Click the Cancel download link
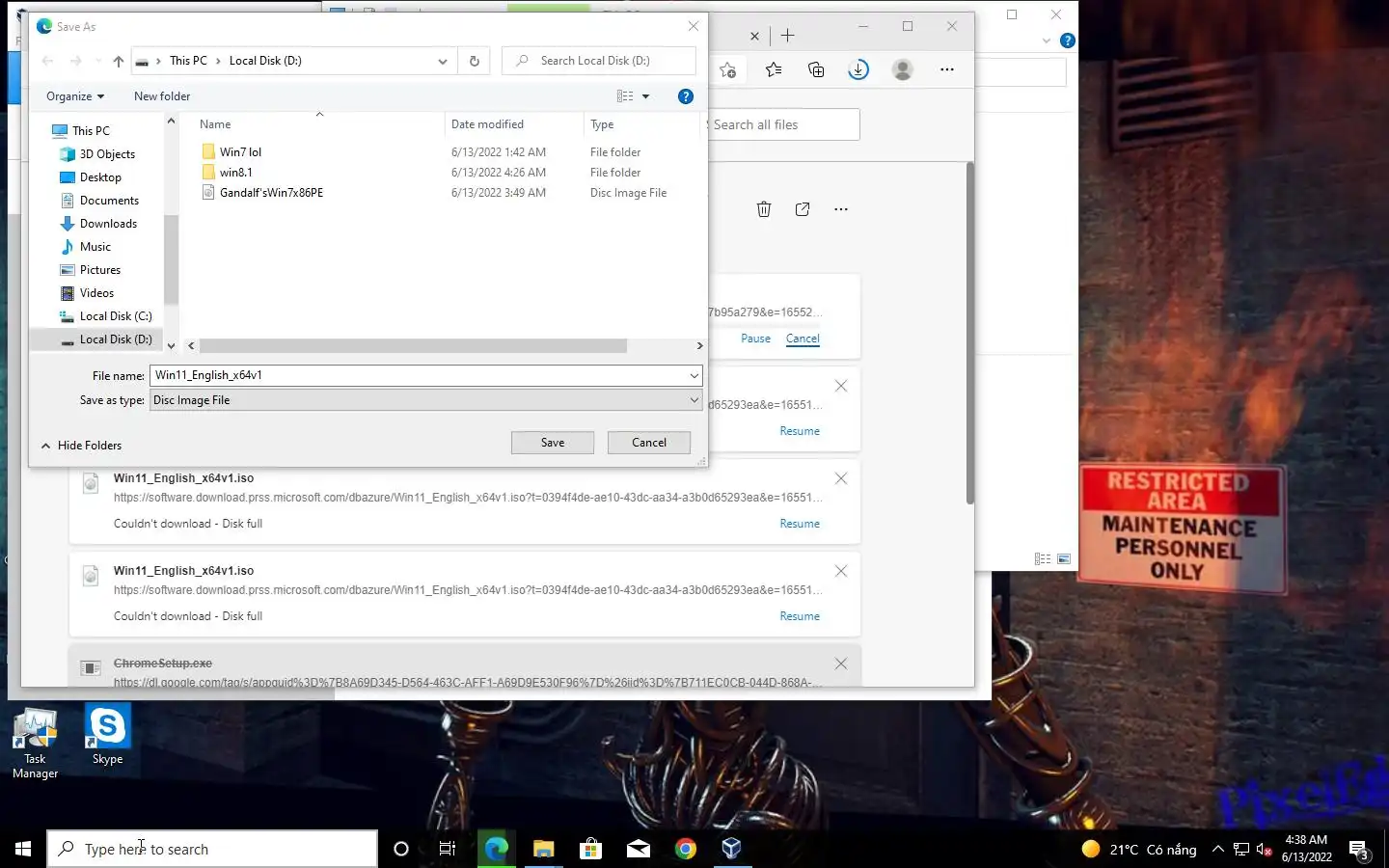1389x868 pixels. [x=803, y=339]
